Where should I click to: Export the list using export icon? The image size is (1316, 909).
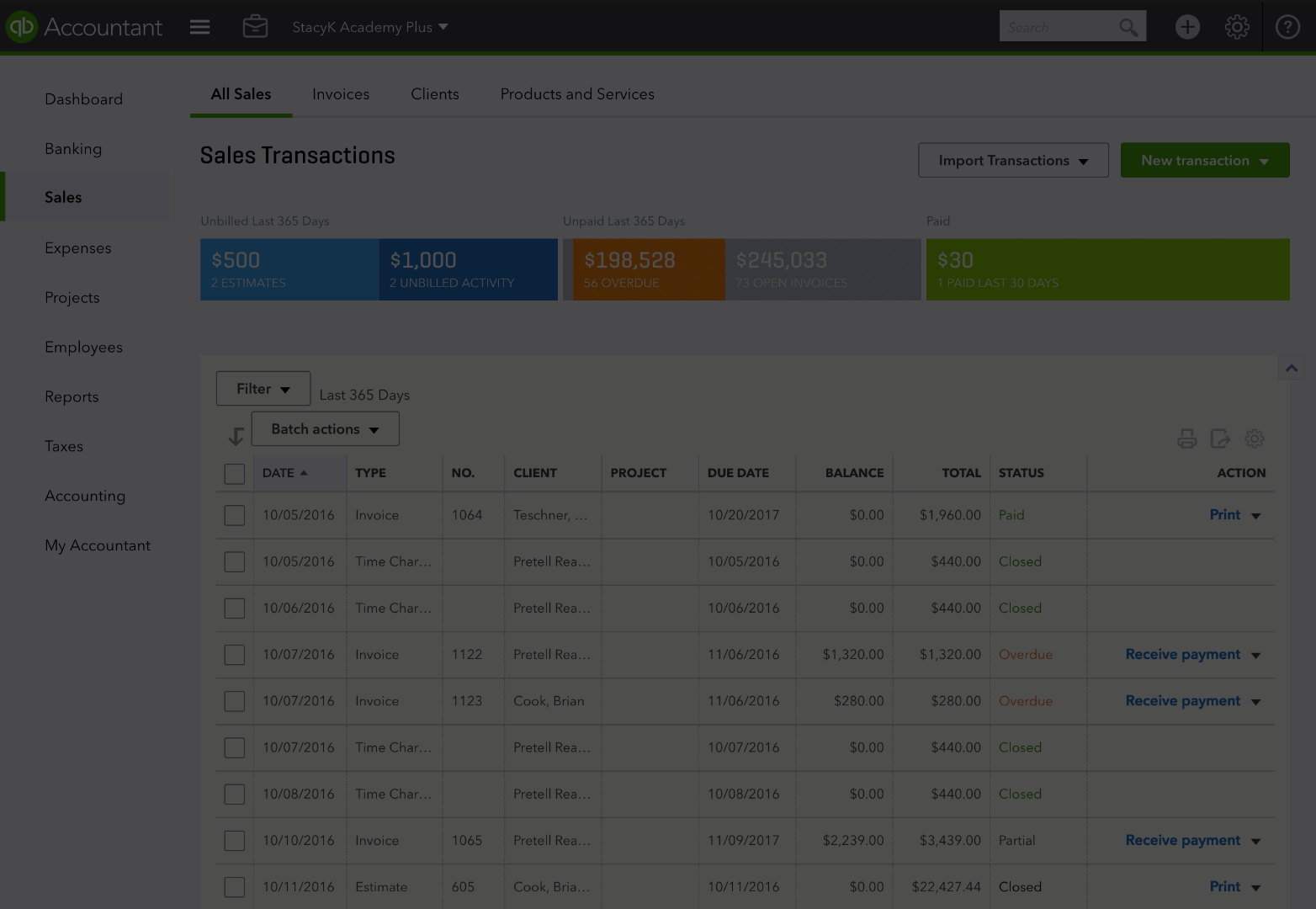click(x=1220, y=439)
